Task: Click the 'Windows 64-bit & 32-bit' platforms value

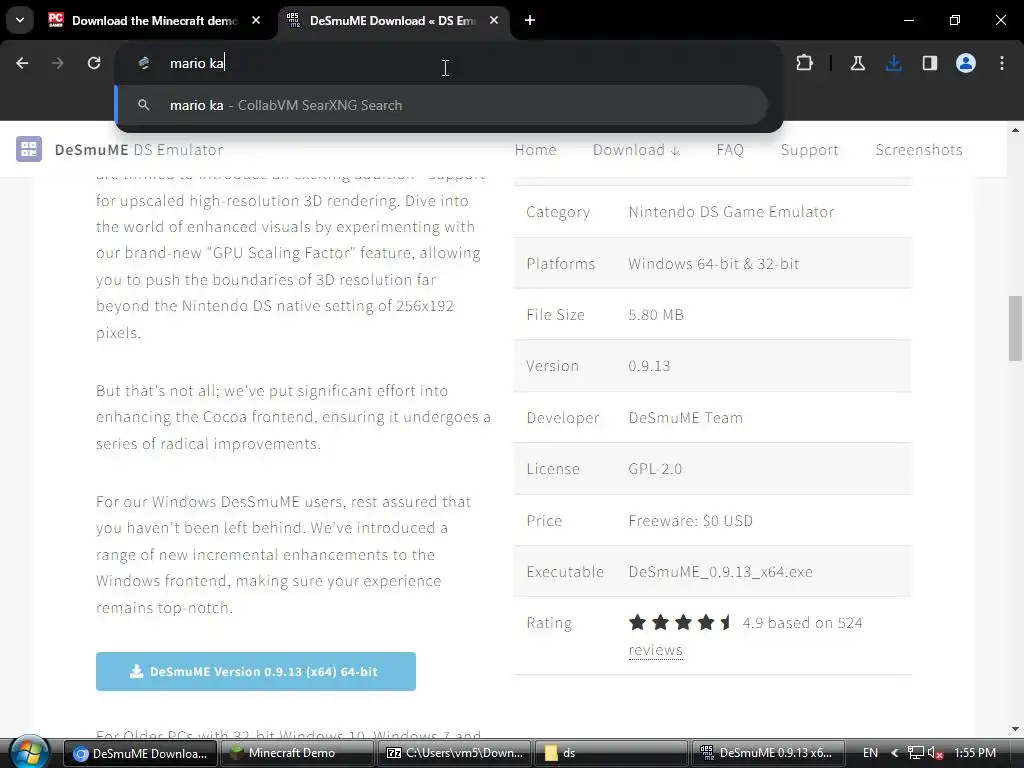Action: pos(714,264)
